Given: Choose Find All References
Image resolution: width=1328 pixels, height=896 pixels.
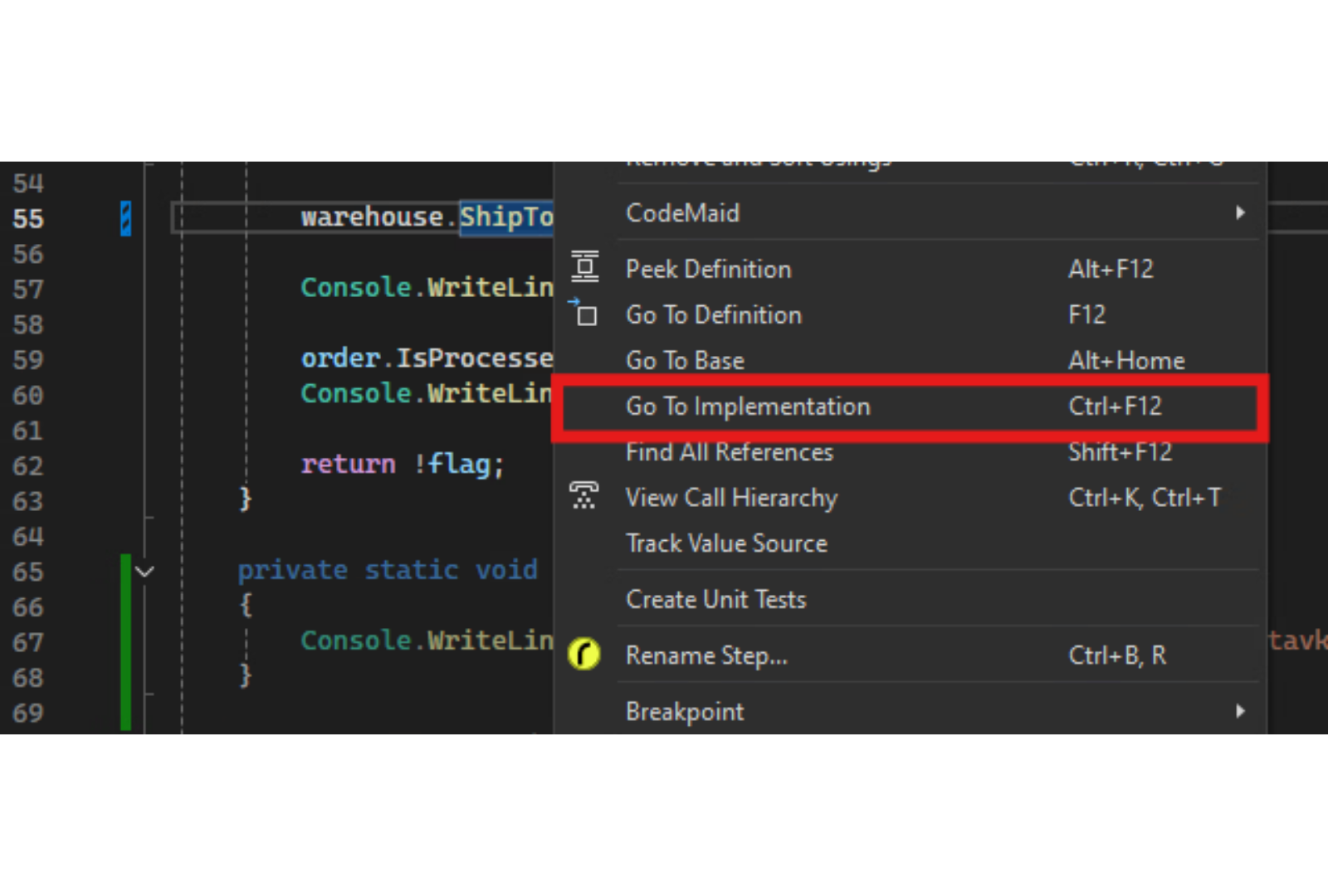Looking at the screenshot, I should click(729, 452).
